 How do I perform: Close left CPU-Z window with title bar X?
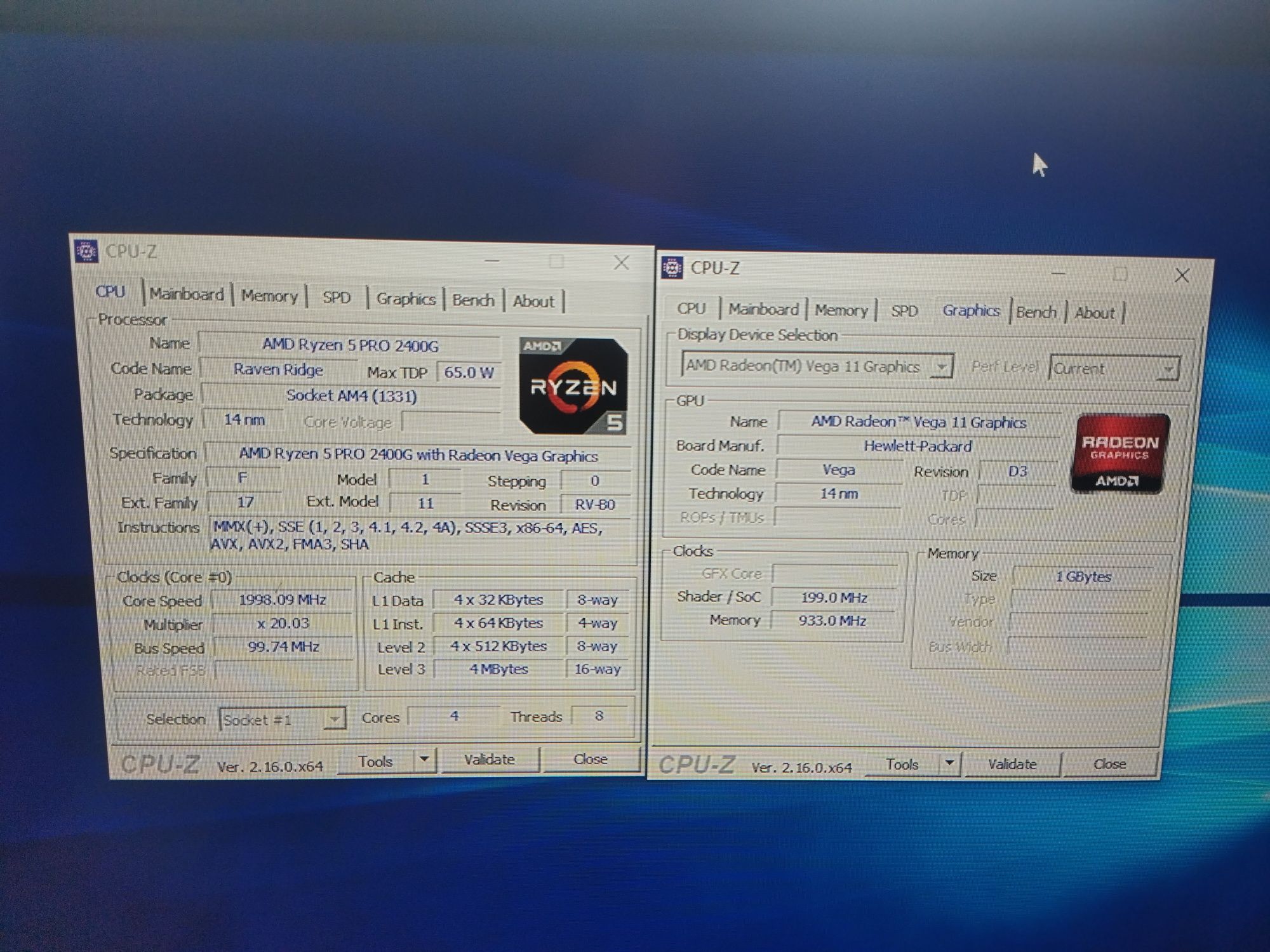click(622, 263)
